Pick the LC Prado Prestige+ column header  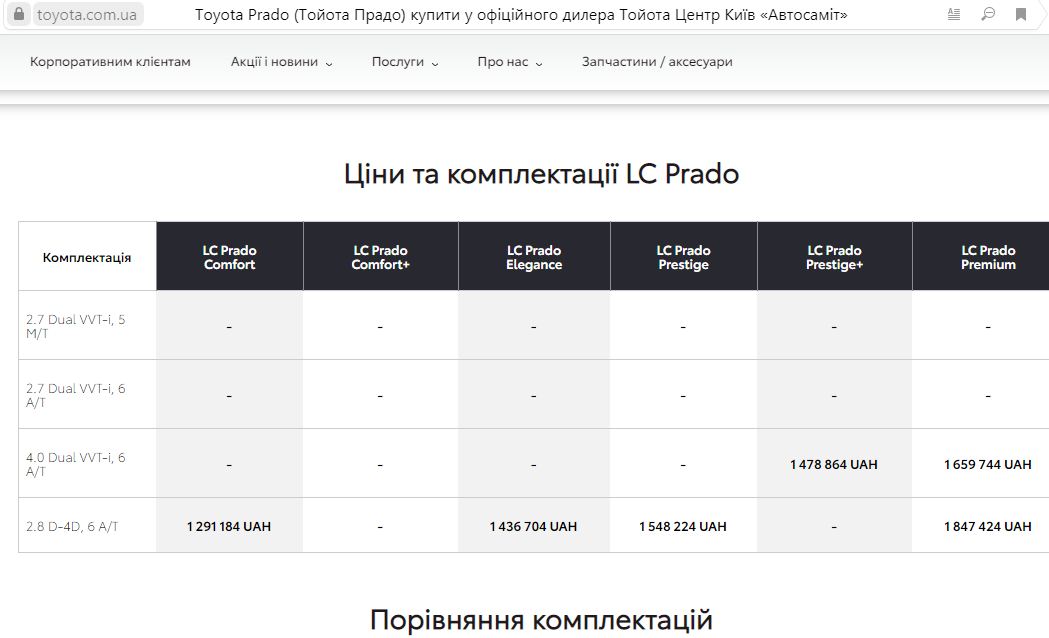(x=834, y=257)
